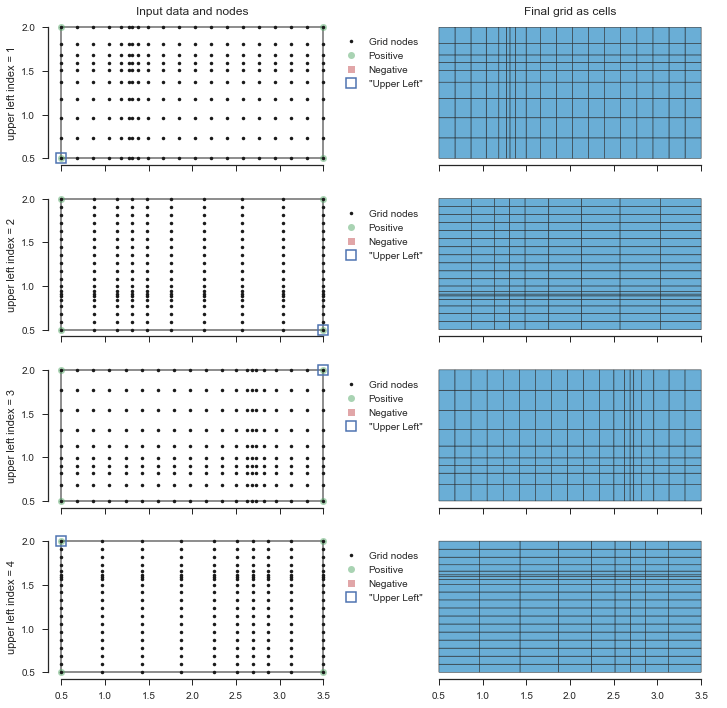The width and height of the screenshot is (727, 708).
Task: Click the green Positive legend circle for index 3
Action: 351,399
